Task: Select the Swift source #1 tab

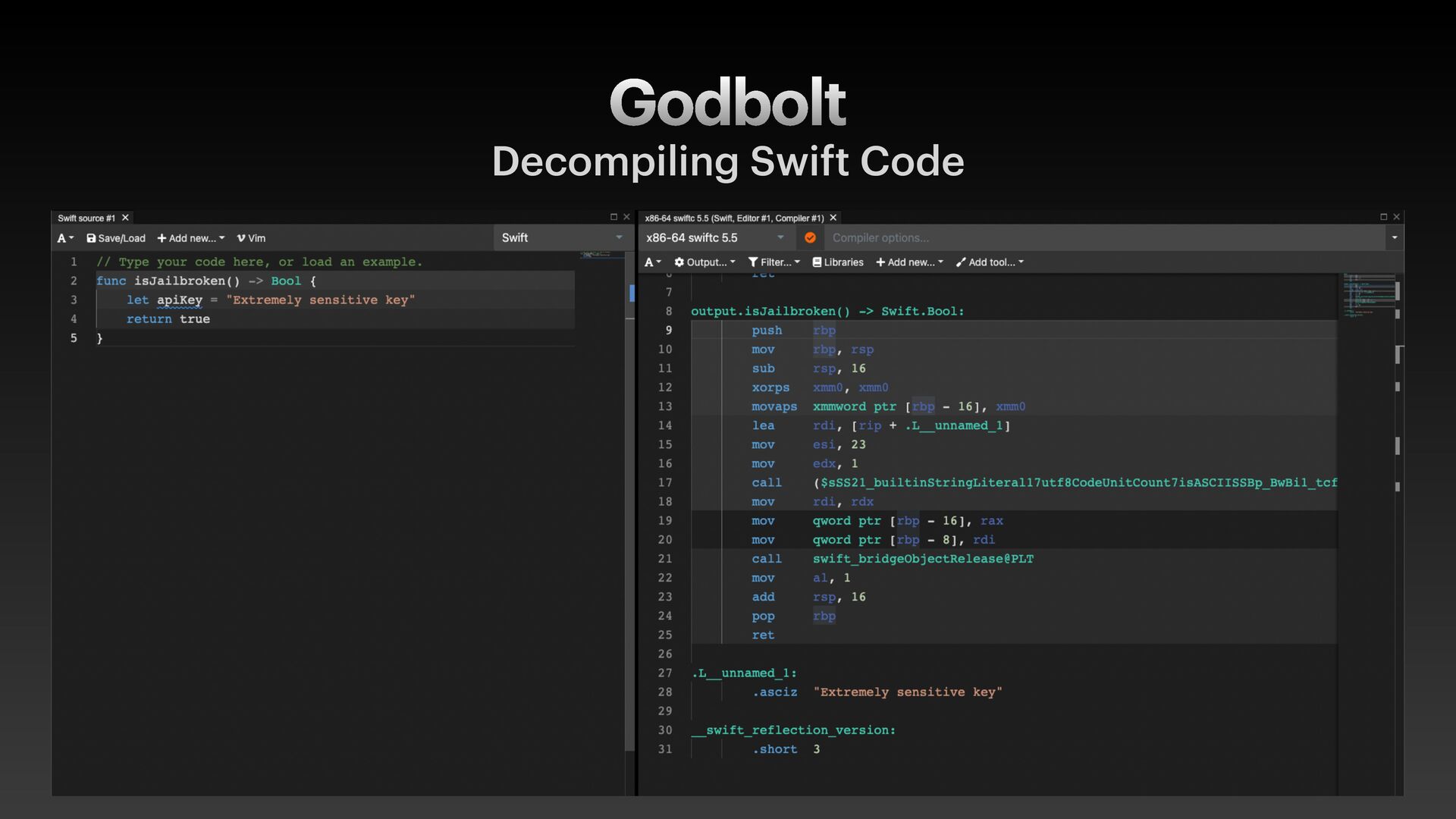Action: click(86, 218)
